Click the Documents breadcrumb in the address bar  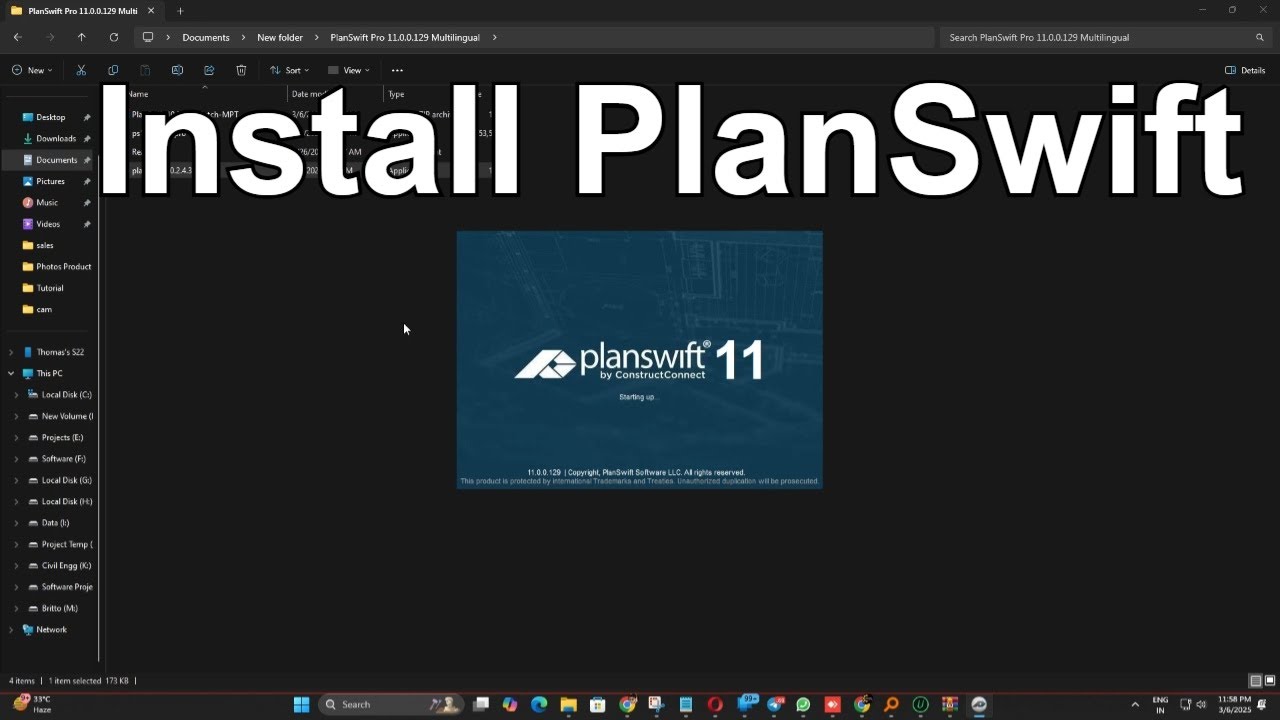point(206,37)
